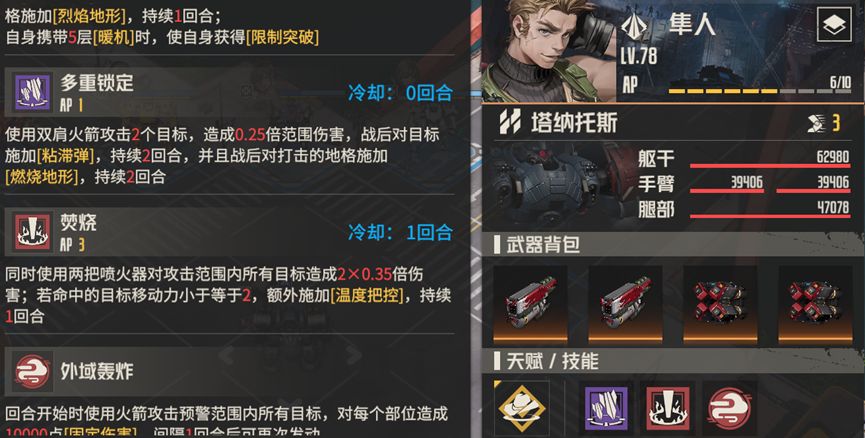This screenshot has width=865, height=438.
Task: Click the pilot portrait of 隼人
Action: pos(549,51)
